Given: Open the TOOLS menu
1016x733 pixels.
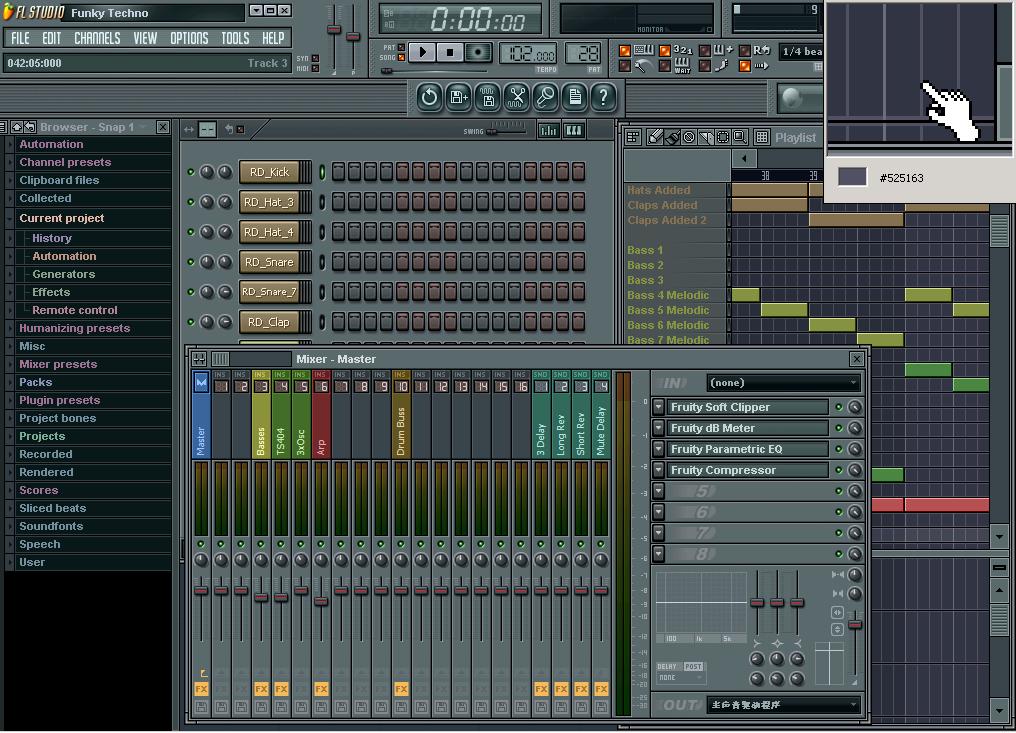Looking at the screenshot, I should [235, 38].
